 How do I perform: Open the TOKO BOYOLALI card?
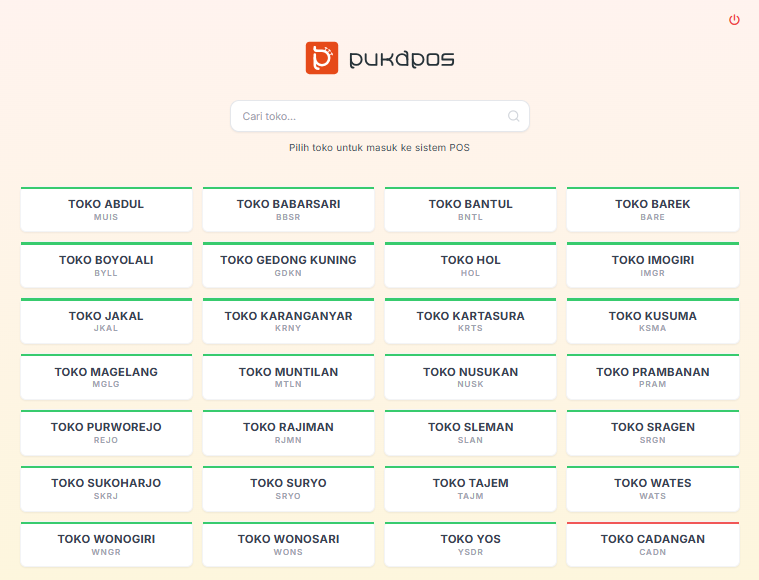106,265
